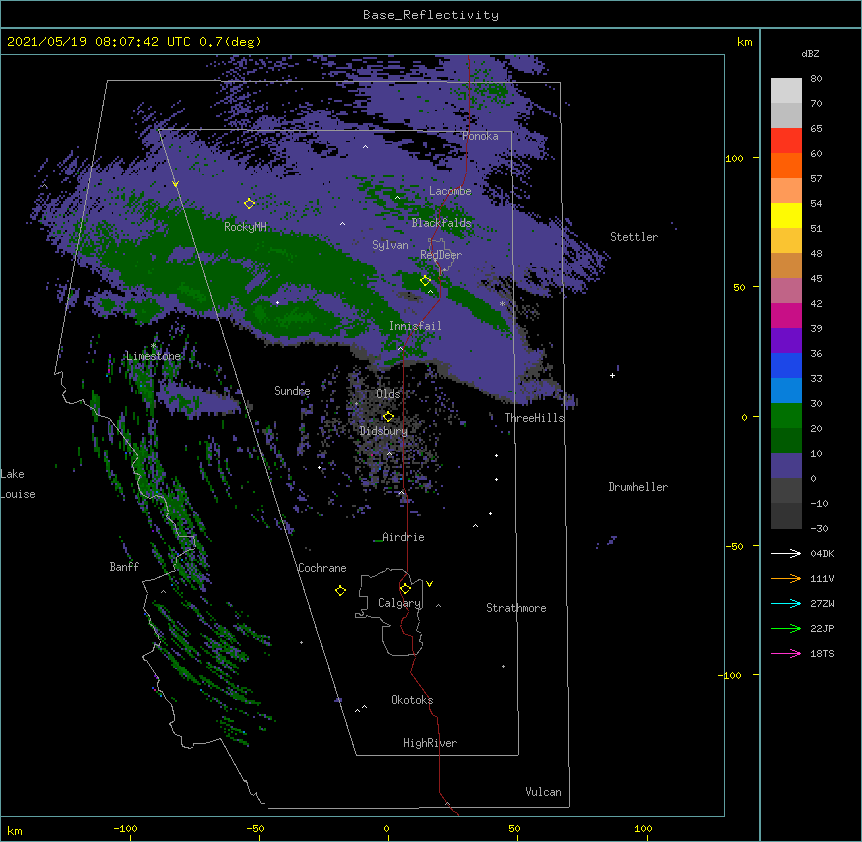Viewport: 862px width, 842px height.
Task: Pick the royal blue swatch near 36 dBZ
Action: pos(786,365)
